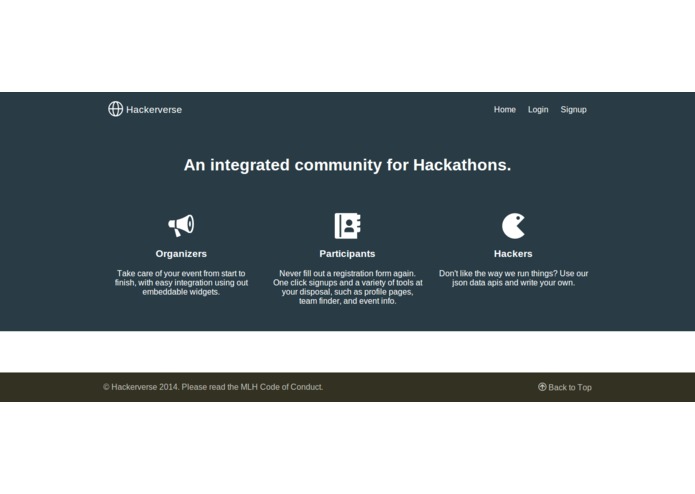Select the Organizers heading
The height and width of the screenshot is (494, 695).
point(181,254)
